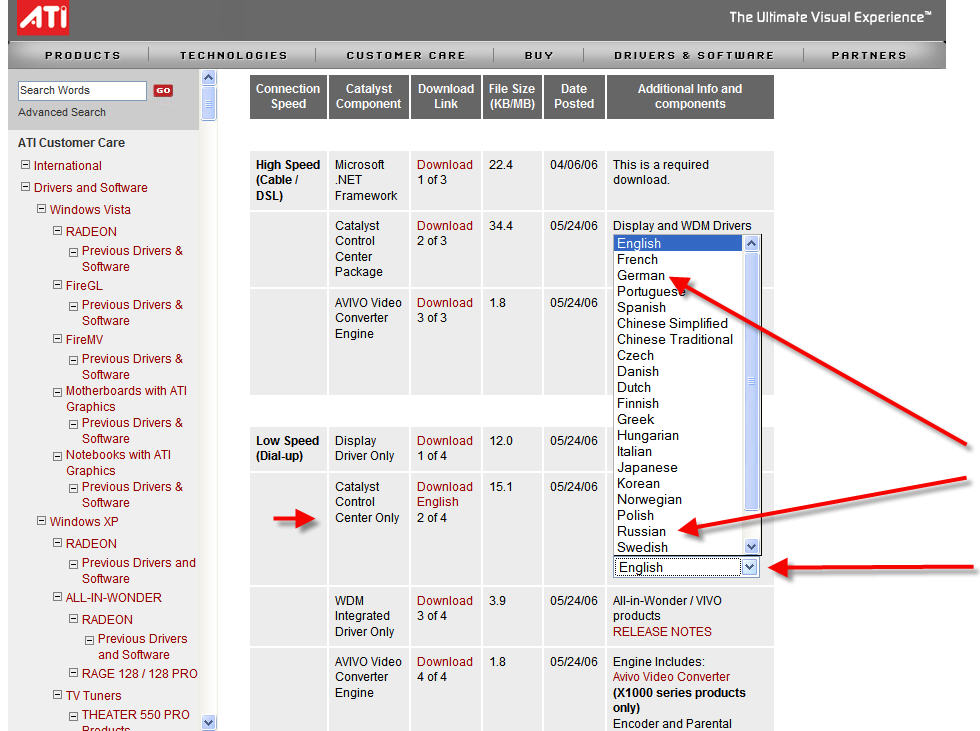Collapse the International tree node
The height and width of the screenshot is (731, 980).
coord(26,166)
